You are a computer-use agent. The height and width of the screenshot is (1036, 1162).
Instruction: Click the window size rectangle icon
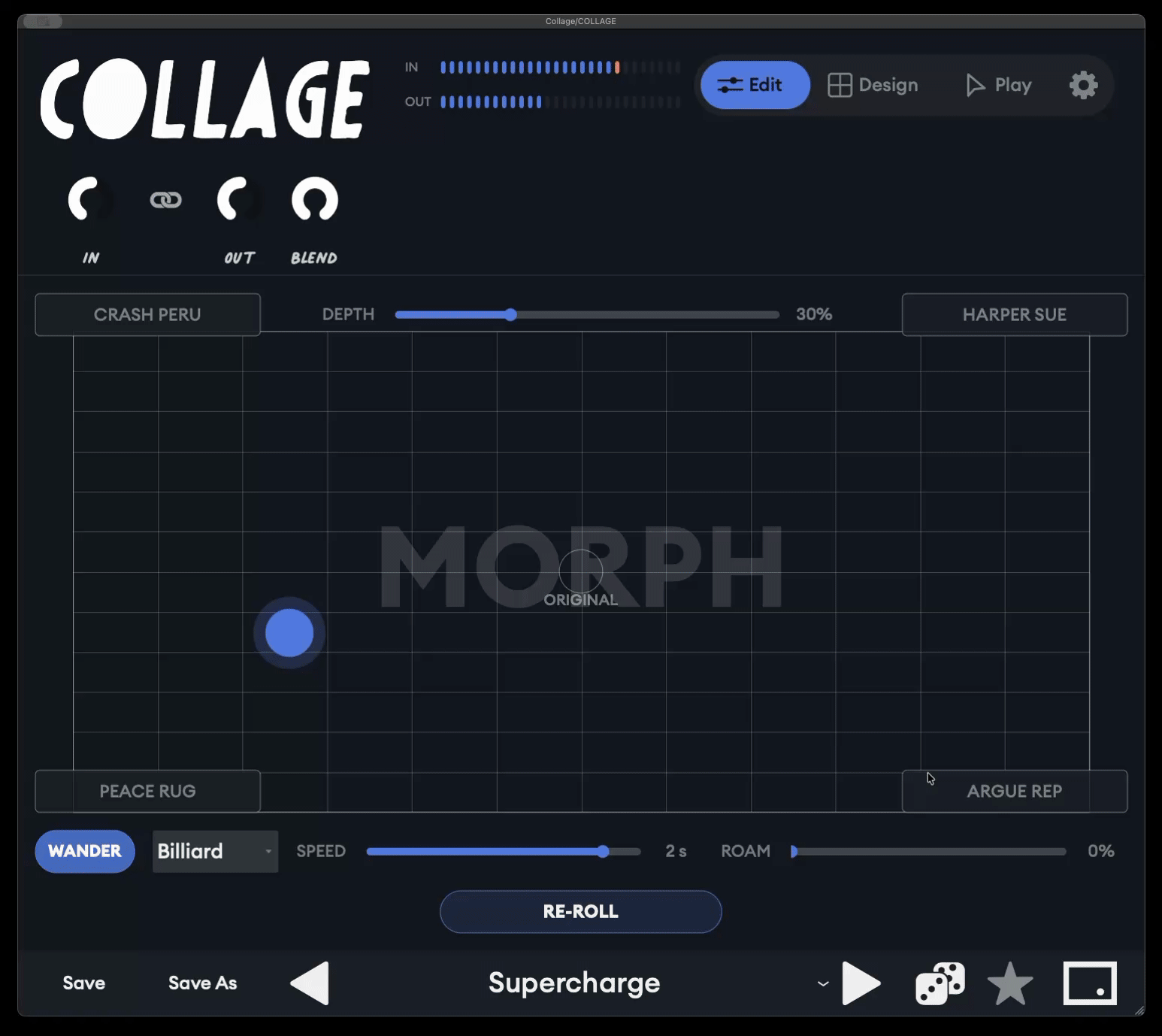click(1090, 983)
